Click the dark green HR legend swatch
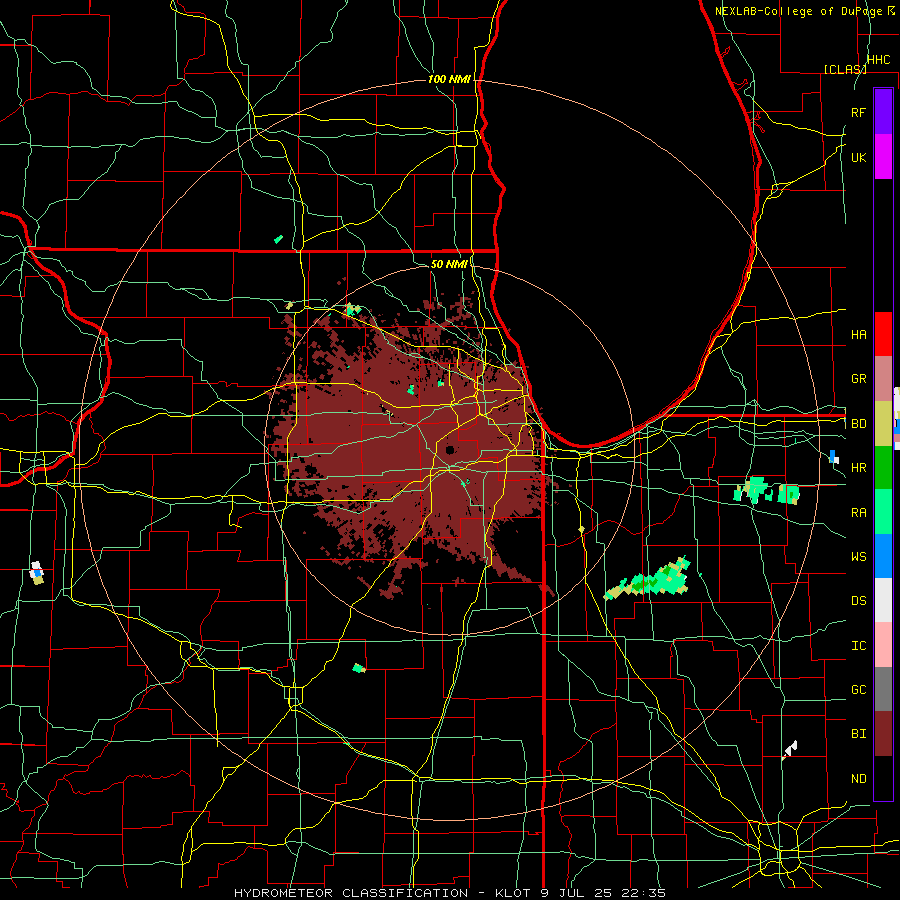The height and width of the screenshot is (900, 900). 883,467
